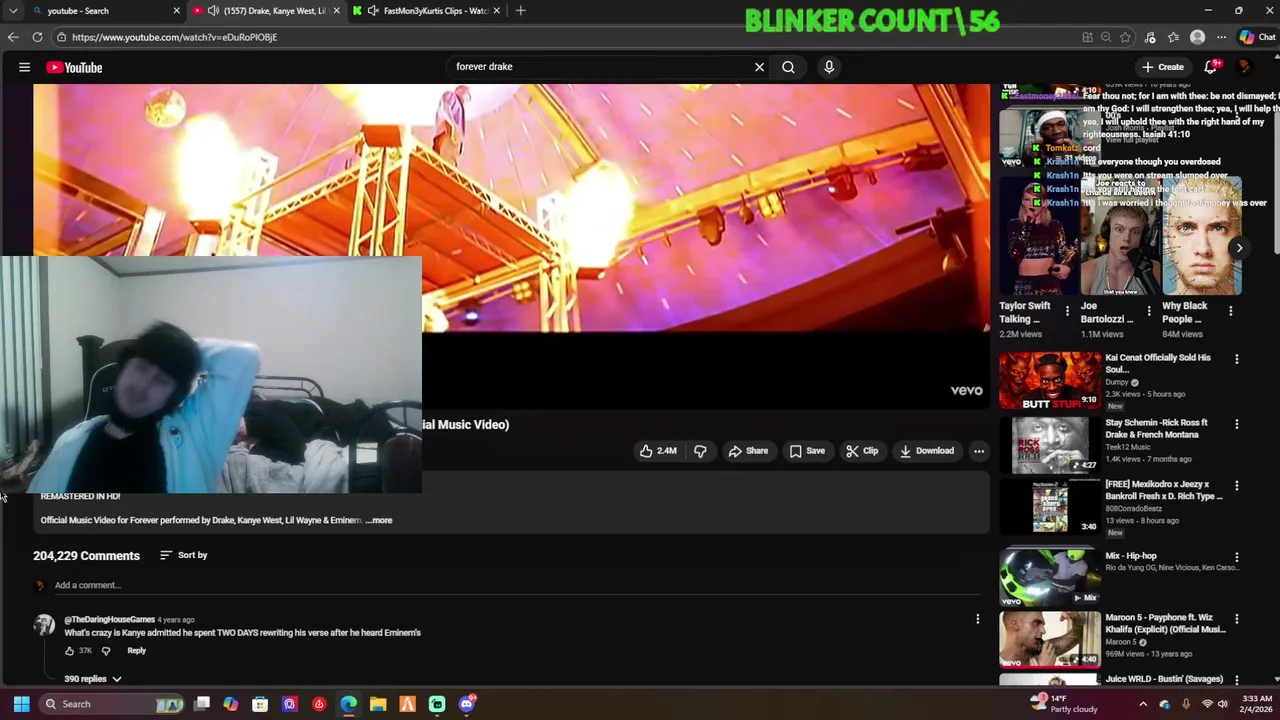This screenshot has width=1280, height=720.
Task: Dislike the Forever music video
Action: (x=700, y=451)
